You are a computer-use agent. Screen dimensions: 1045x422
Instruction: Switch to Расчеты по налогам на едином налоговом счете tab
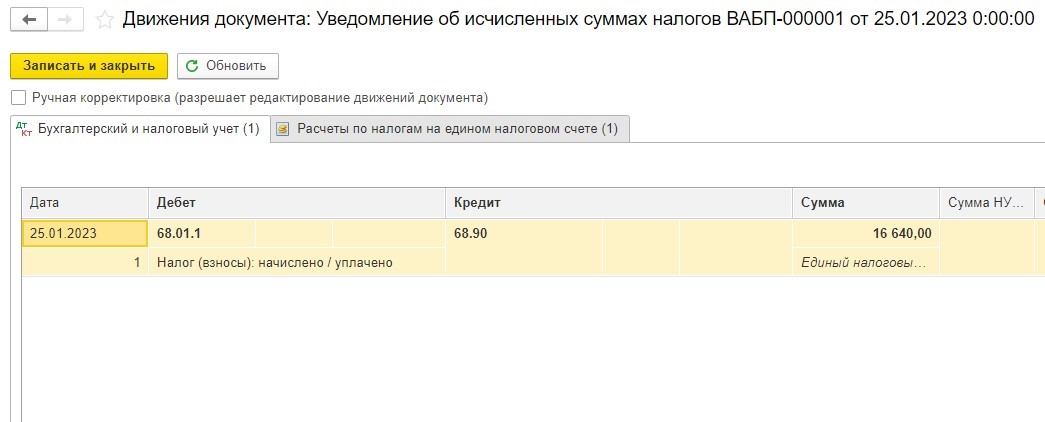pos(450,129)
